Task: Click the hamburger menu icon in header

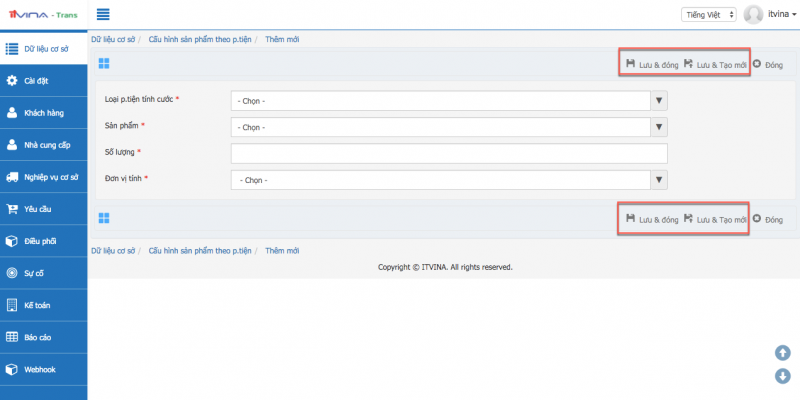Action: point(103,14)
